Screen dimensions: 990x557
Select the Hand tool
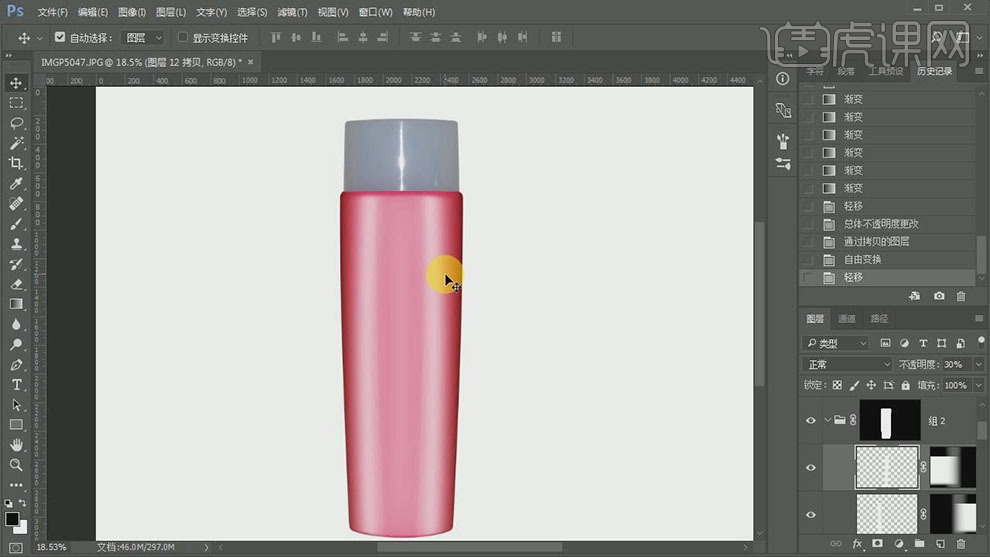pos(16,445)
